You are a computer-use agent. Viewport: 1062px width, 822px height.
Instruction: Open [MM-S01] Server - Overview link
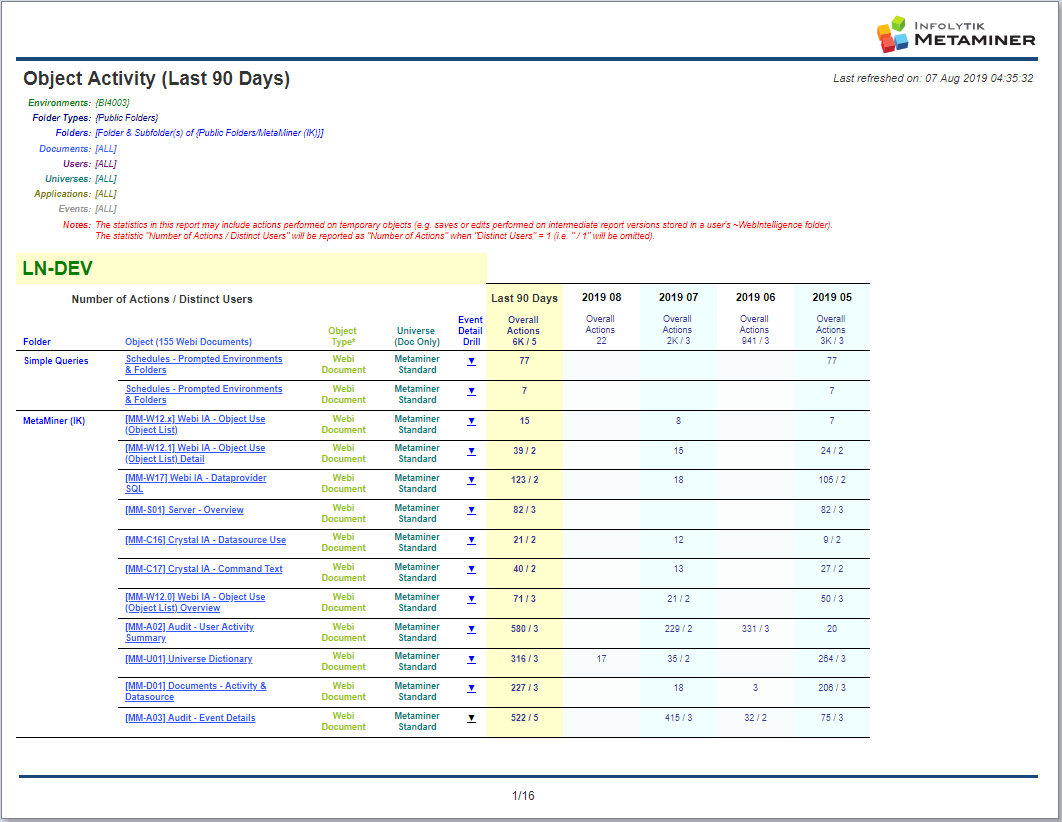point(184,510)
